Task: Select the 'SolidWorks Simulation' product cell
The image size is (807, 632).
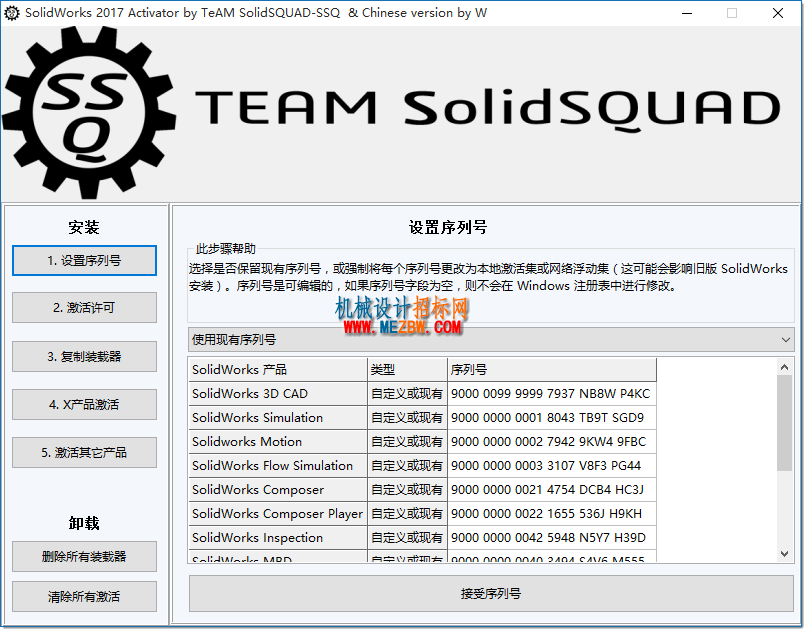Action: pyautogui.click(x=278, y=418)
